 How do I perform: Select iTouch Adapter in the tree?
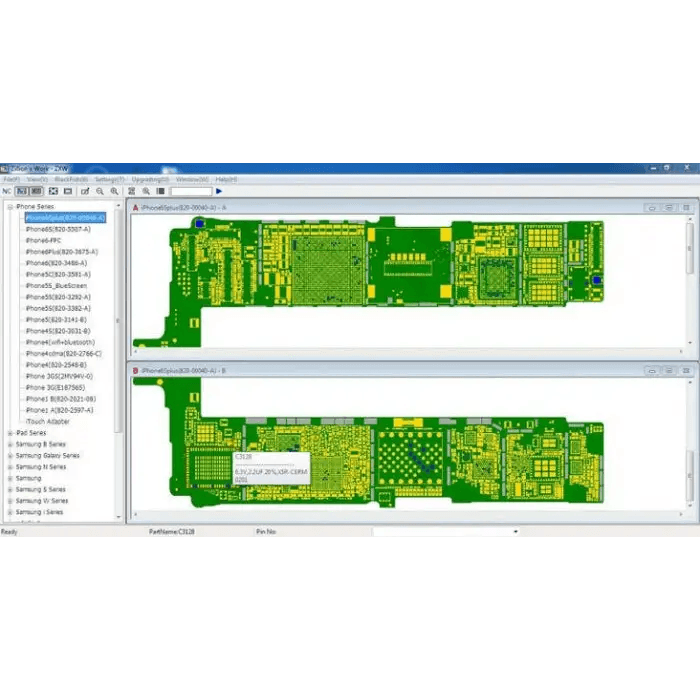(48, 422)
